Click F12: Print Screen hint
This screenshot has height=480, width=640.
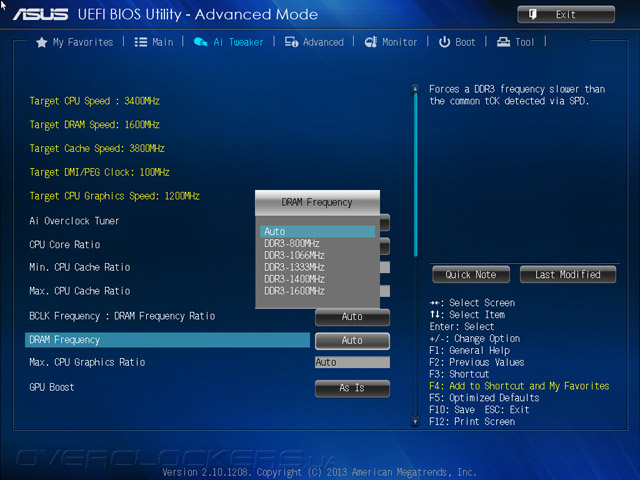[472, 422]
